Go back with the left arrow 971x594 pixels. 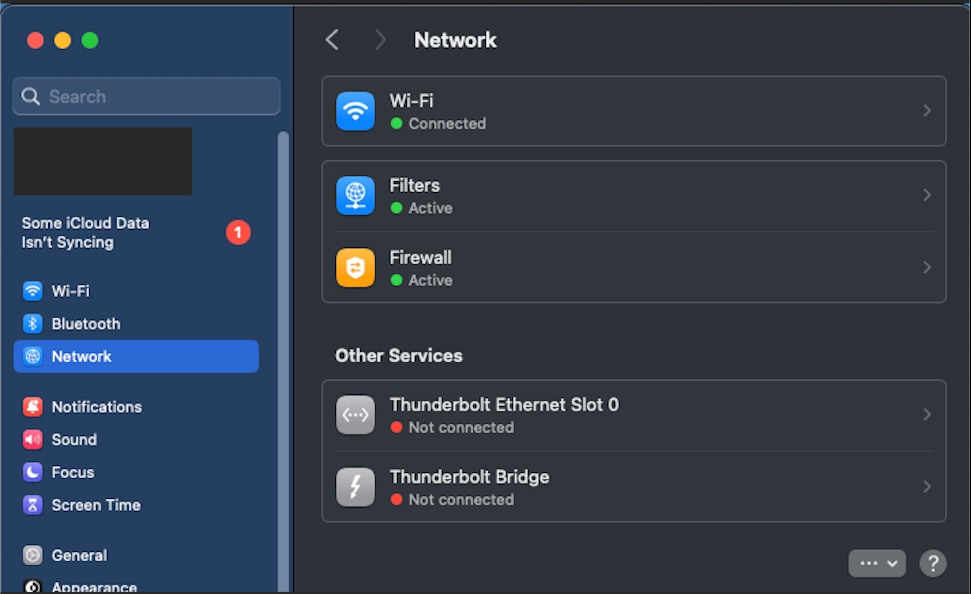tap(332, 40)
